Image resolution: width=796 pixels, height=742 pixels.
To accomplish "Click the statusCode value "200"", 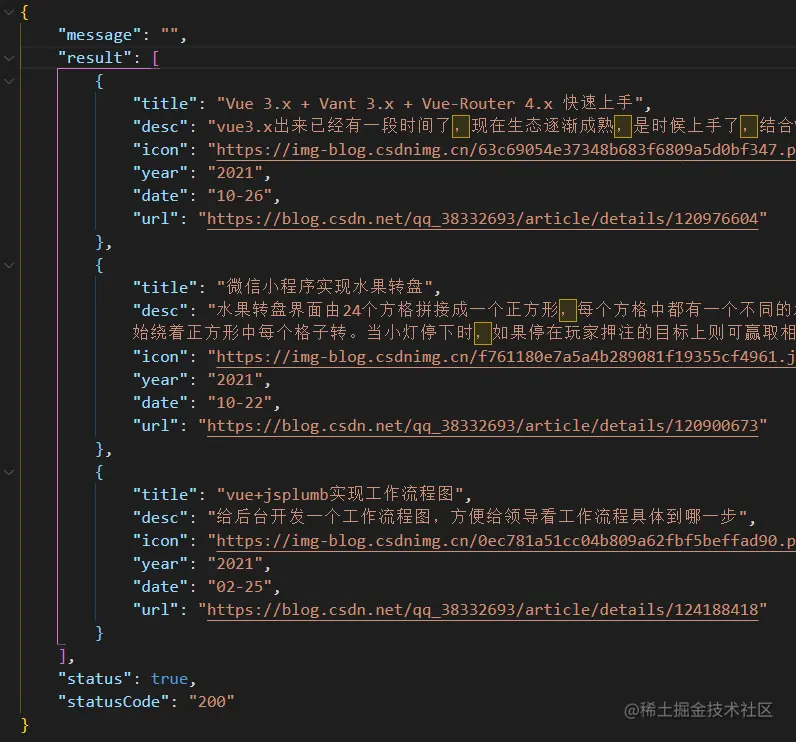I will [x=212, y=702].
